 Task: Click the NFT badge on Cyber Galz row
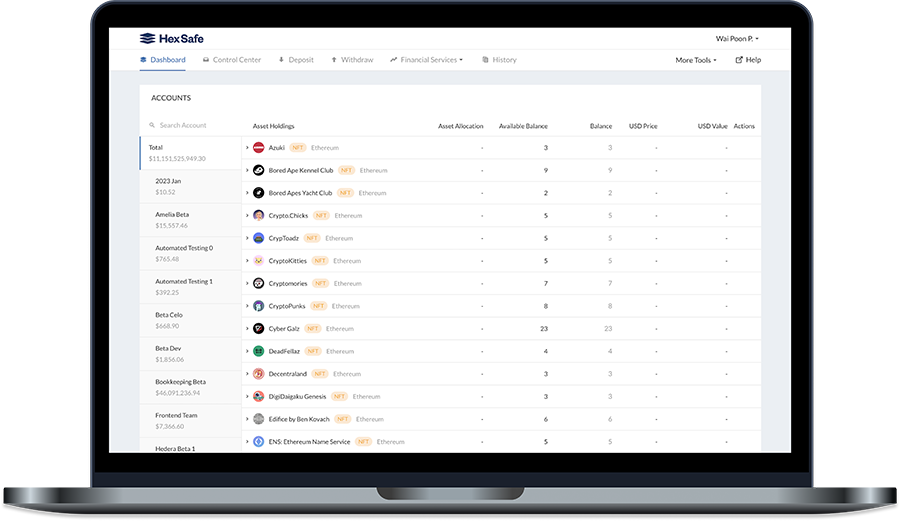[312, 328]
